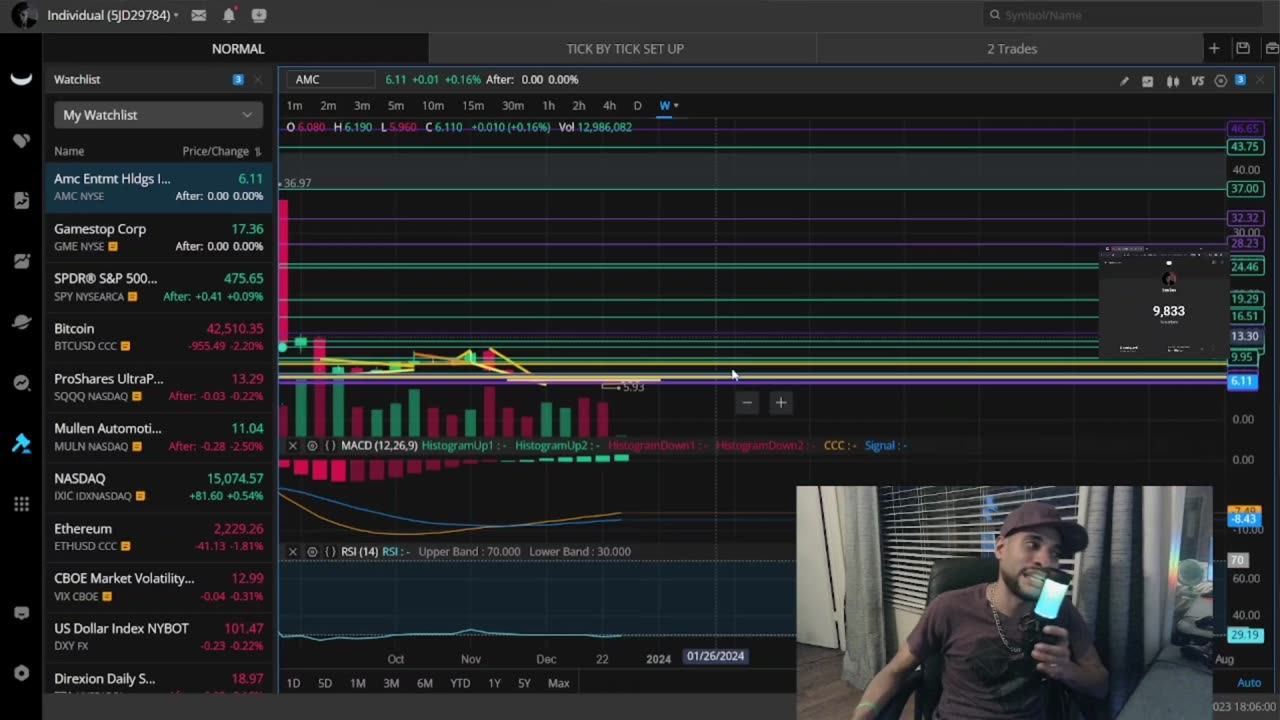Click the Webull logo in the sidebar
Viewport: 1280px width, 720px height.
pos(21,80)
